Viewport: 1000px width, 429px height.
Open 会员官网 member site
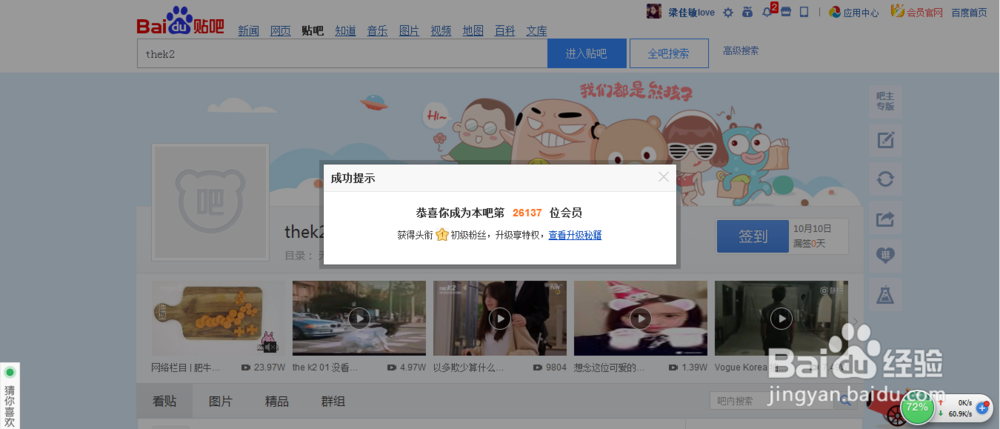[916, 11]
